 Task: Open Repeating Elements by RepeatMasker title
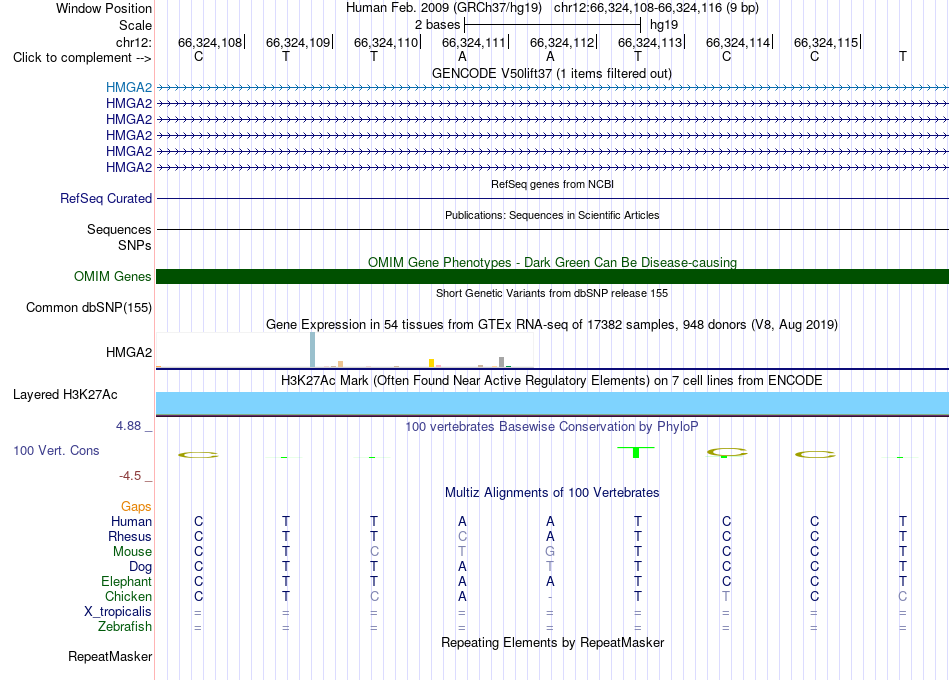(x=552, y=642)
